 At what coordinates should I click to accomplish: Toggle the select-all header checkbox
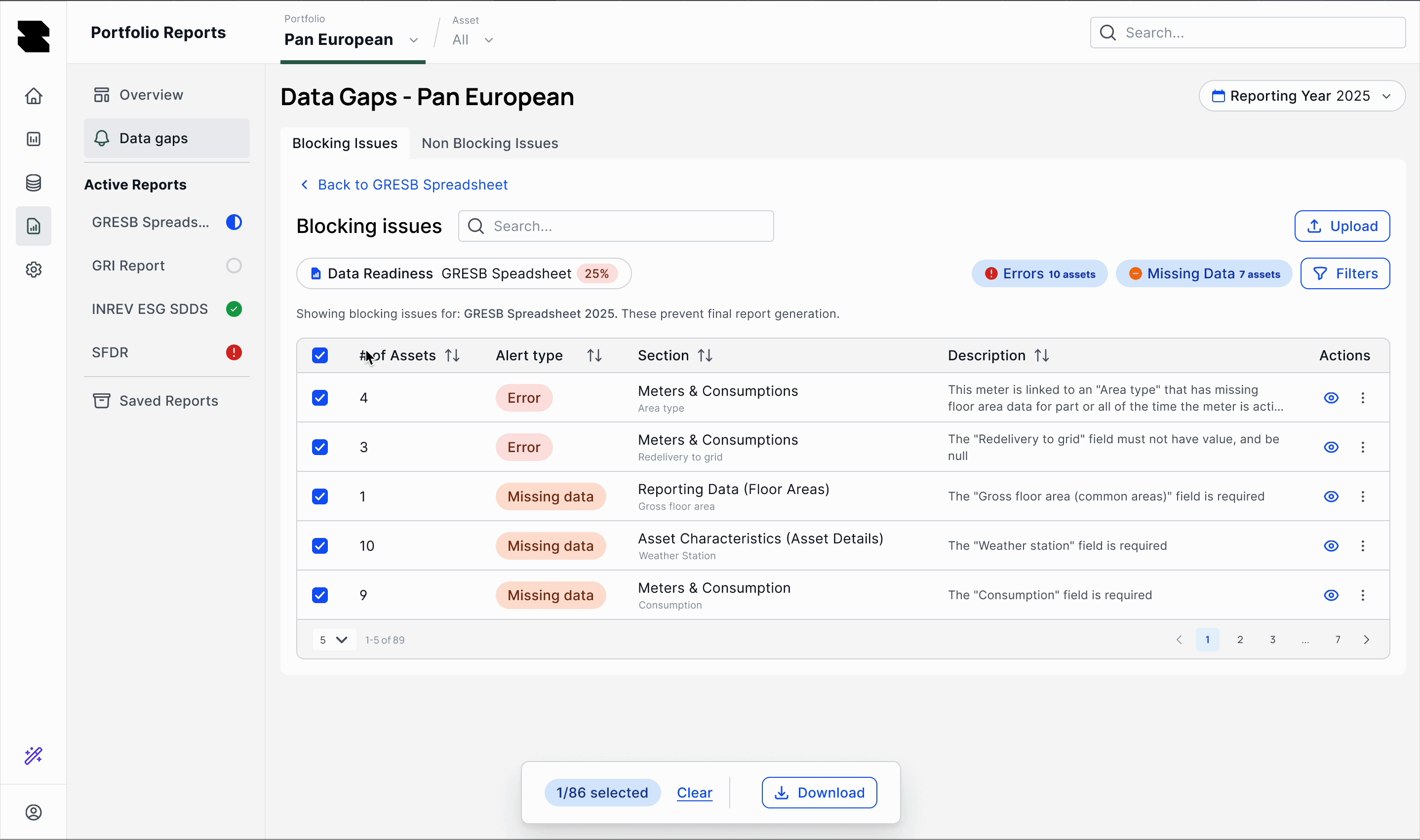[x=320, y=355]
